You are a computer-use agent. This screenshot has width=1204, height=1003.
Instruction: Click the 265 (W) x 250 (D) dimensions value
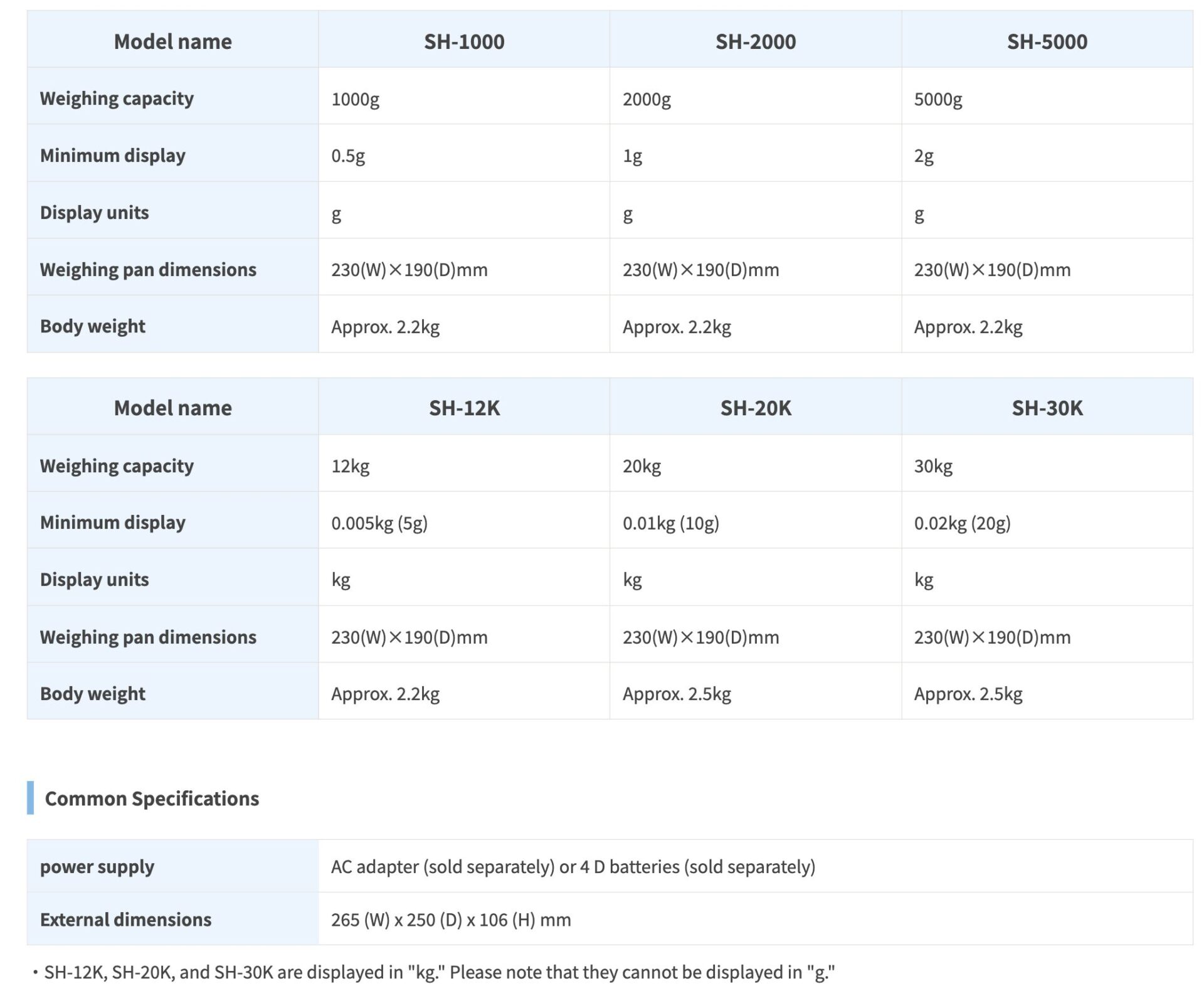(x=451, y=920)
